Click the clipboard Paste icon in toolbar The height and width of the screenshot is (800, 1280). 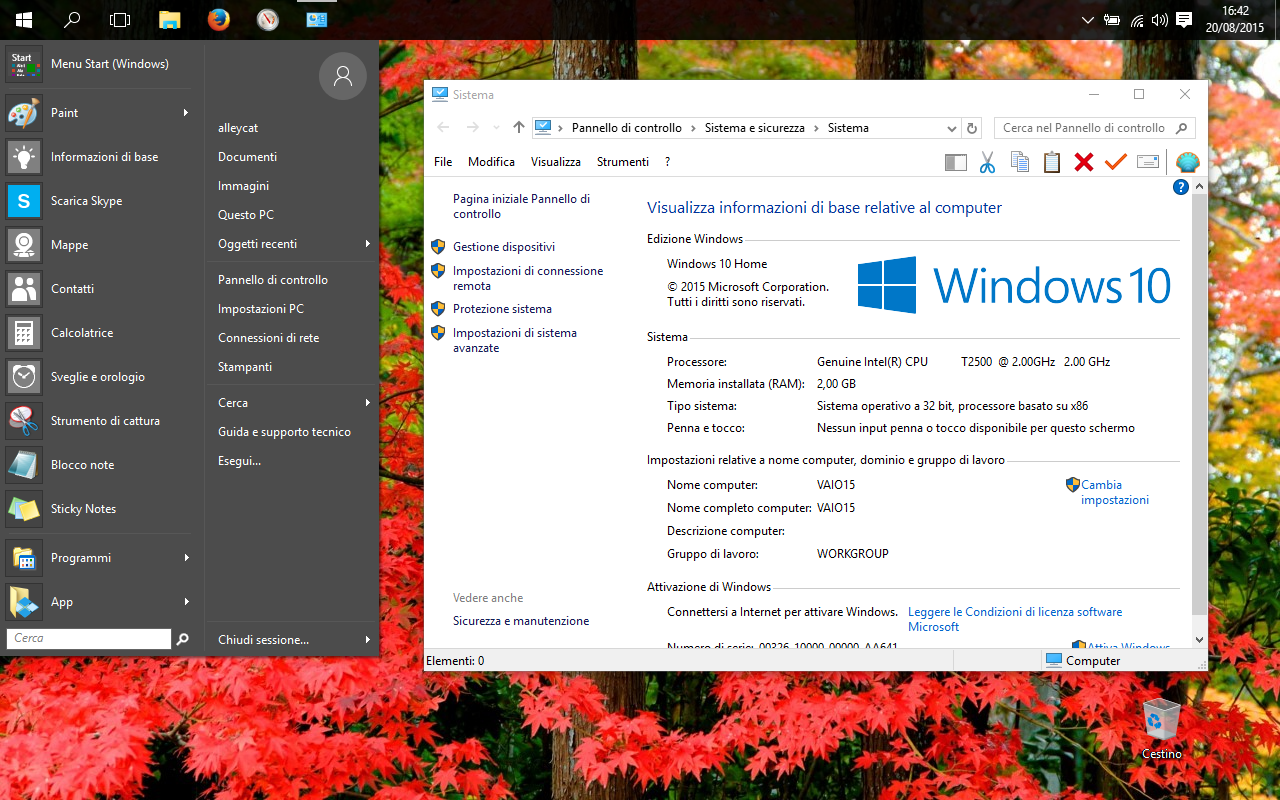coord(1051,162)
